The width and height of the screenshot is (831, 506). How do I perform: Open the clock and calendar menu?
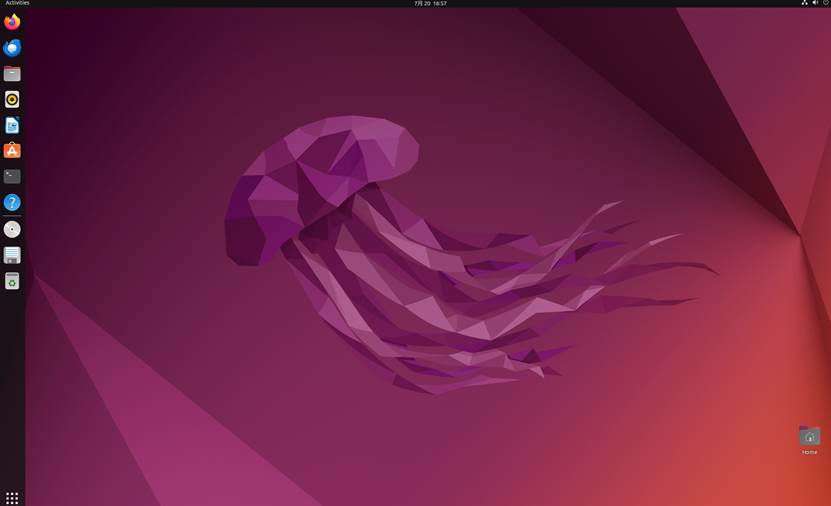coord(430,3)
